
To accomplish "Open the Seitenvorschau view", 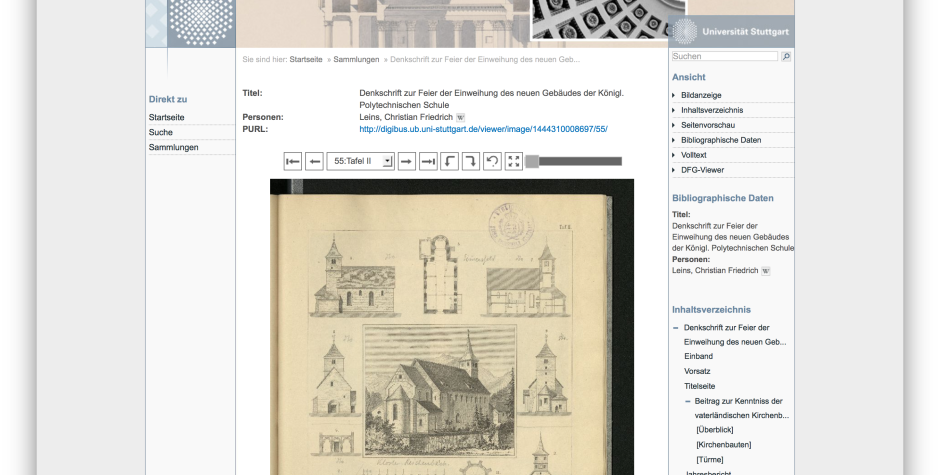I will tap(707, 125).
